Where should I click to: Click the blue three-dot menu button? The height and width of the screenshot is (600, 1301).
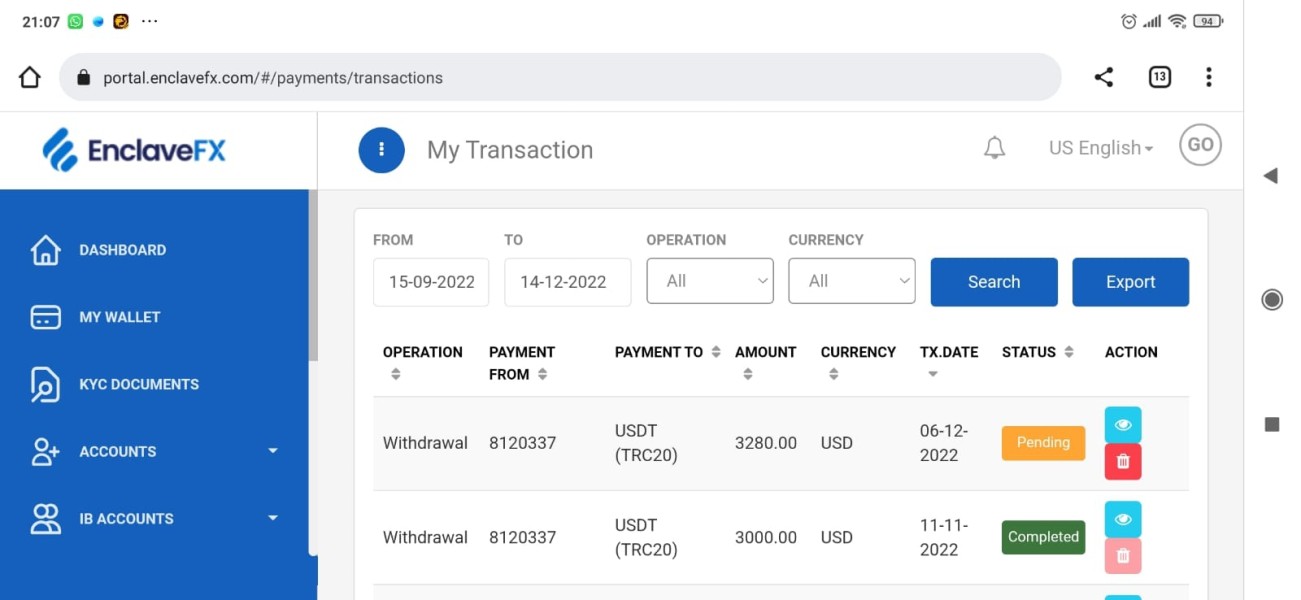[381, 150]
